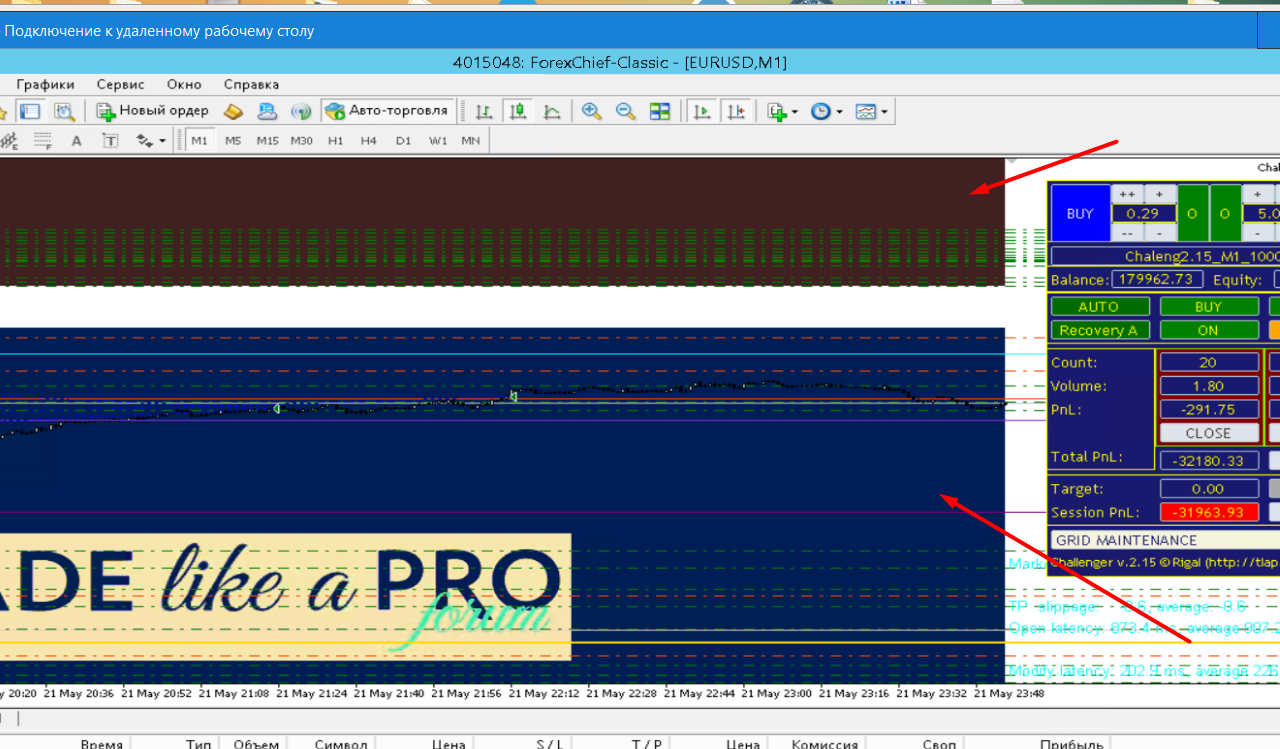Click the red Session PnL value field

pyautogui.click(x=1209, y=512)
